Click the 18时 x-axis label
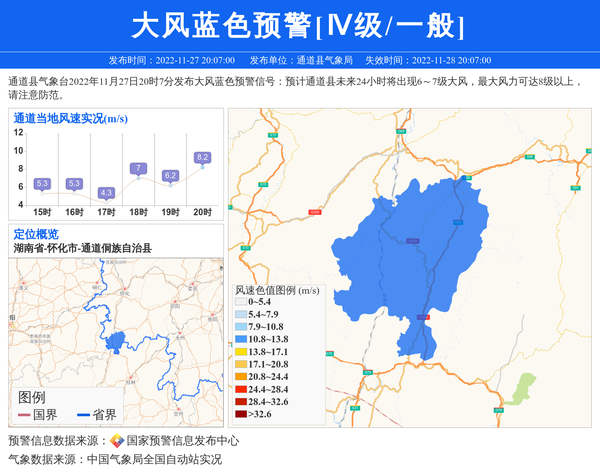This screenshot has width=600, height=471. pyautogui.click(x=139, y=212)
